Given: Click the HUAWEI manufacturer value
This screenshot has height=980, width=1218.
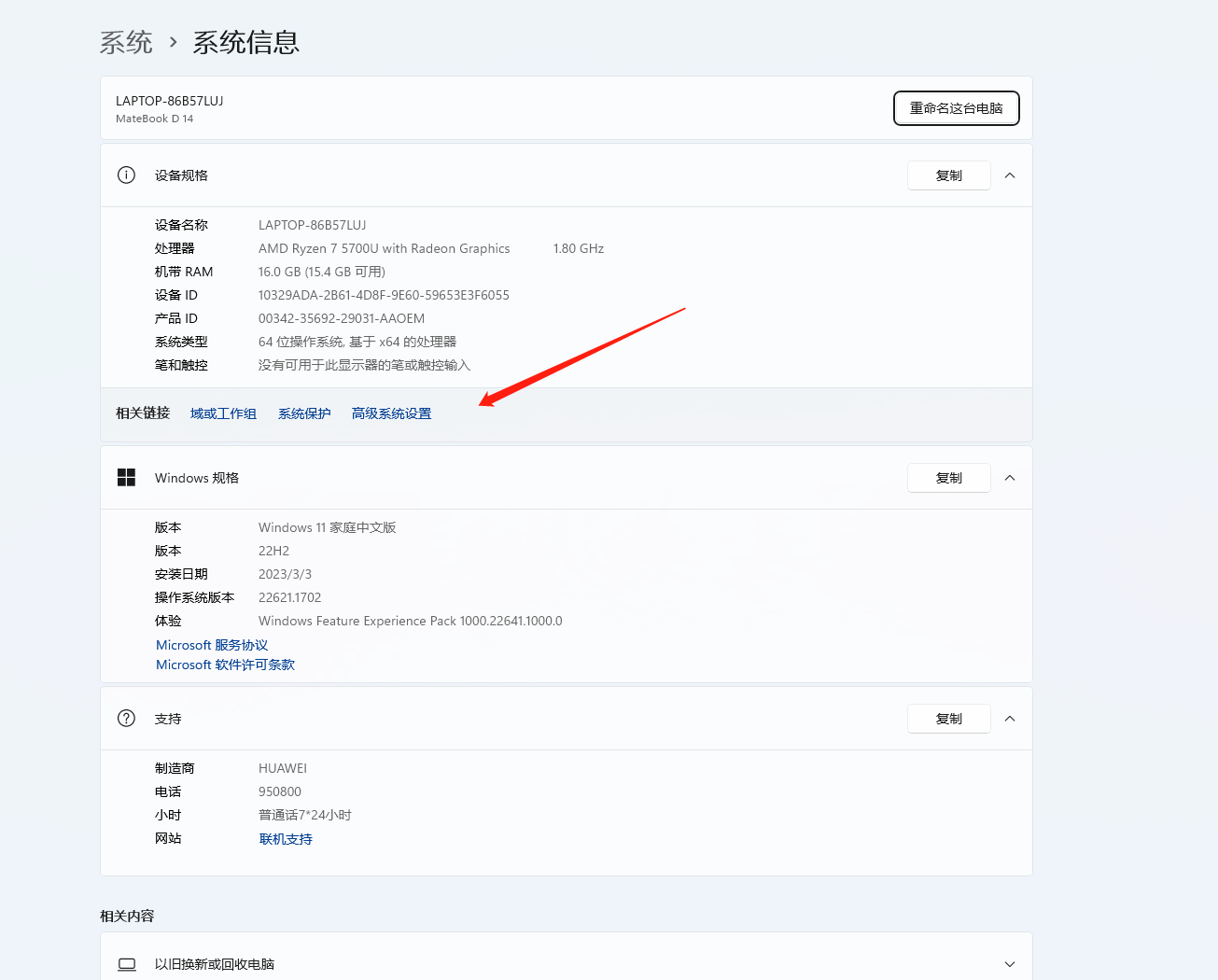Looking at the screenshot, I should pos(283,768).
